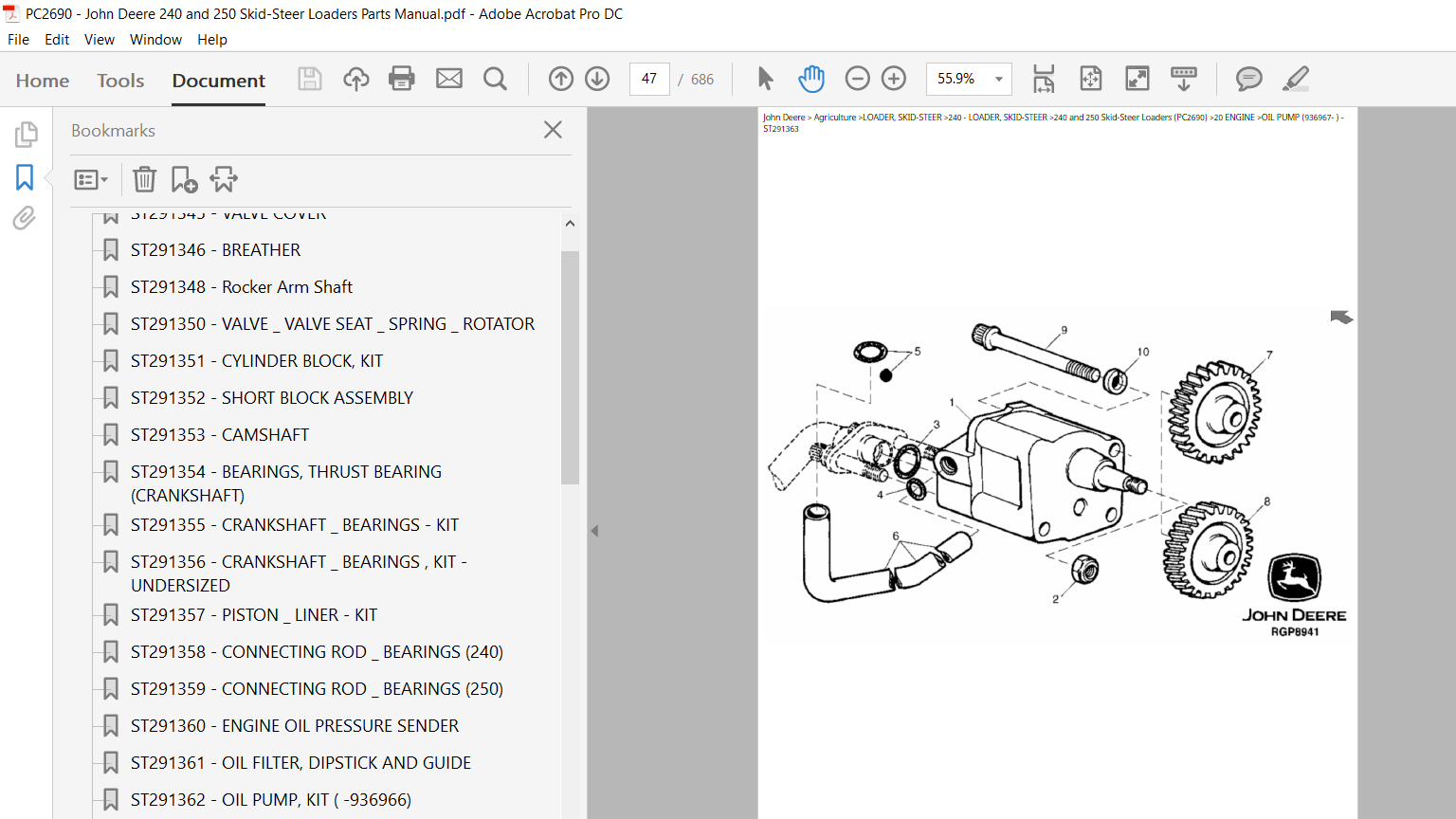
Task: Open the View menu
Action: pyautogui.click(x=100, y=39)
